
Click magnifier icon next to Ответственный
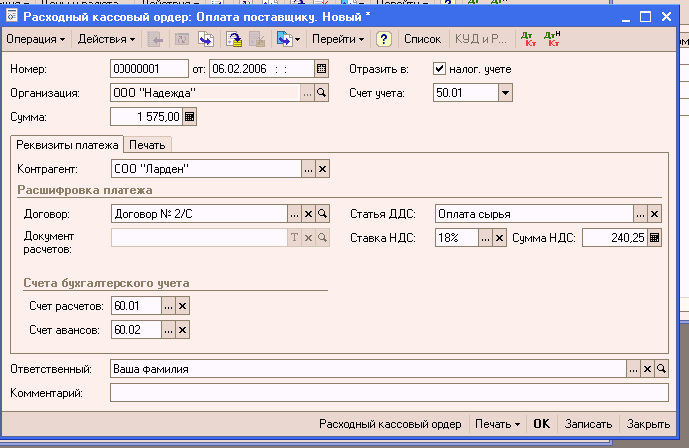pos(661,369)
